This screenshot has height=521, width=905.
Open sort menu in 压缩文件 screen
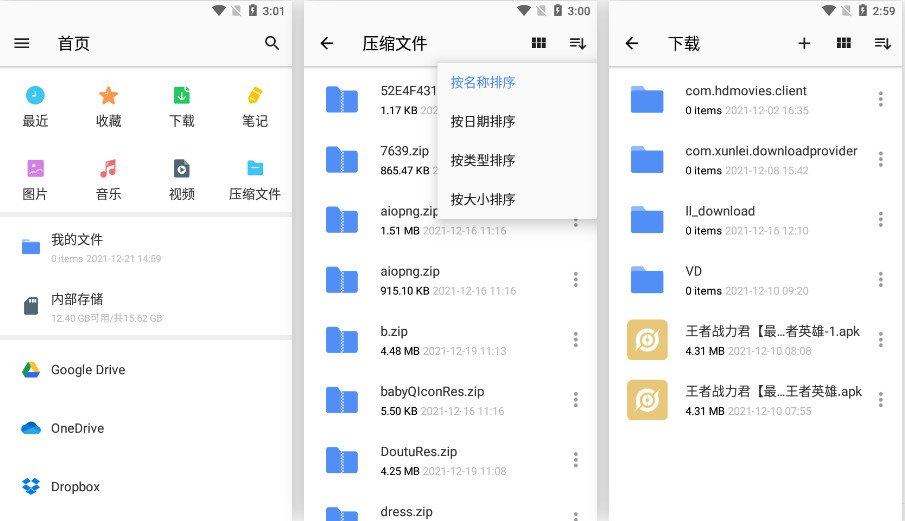(578, 43)
